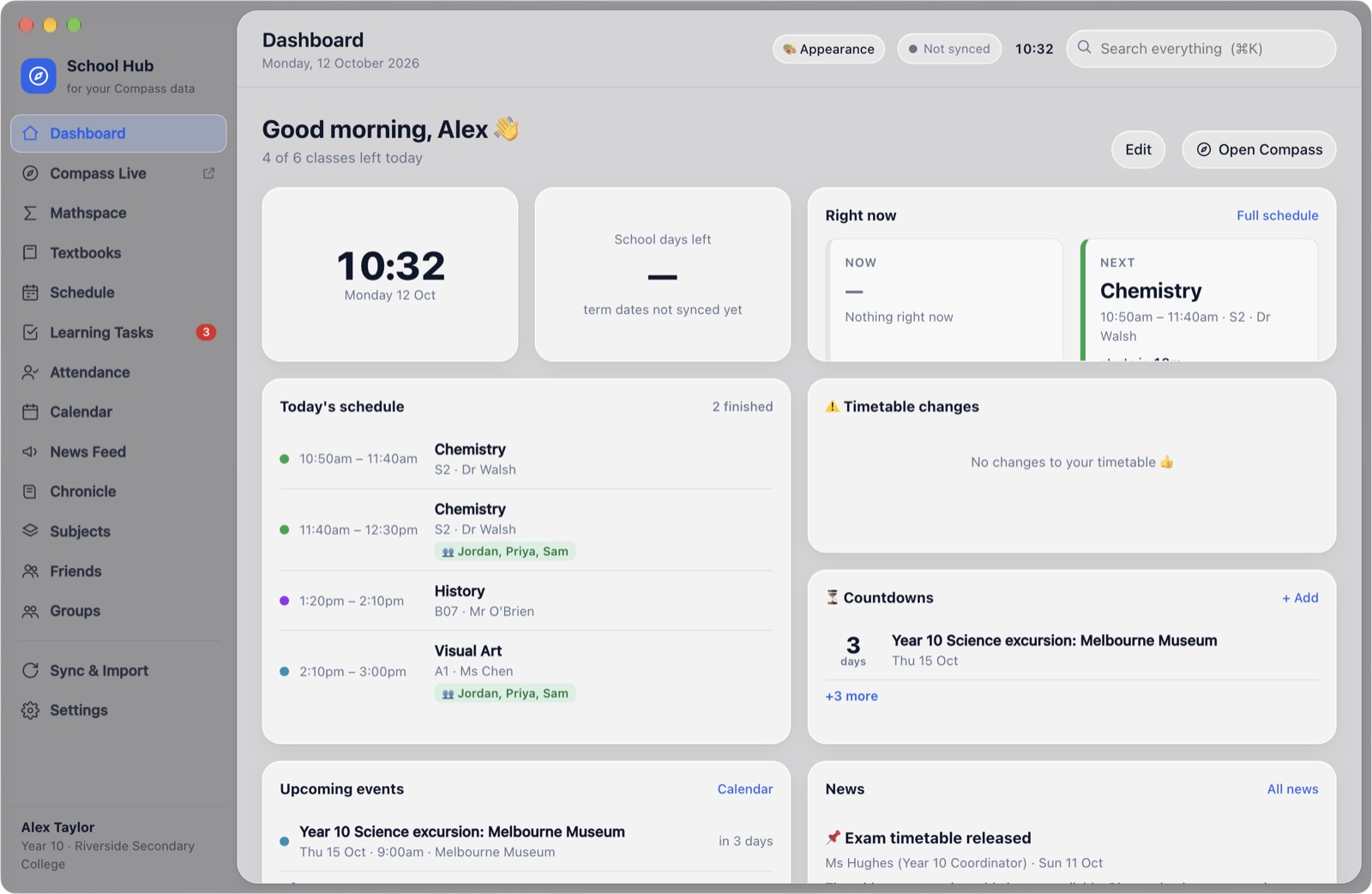1372x894 pixels.
Task: Open the Chronicle page
Action: [x=118, y=492]
